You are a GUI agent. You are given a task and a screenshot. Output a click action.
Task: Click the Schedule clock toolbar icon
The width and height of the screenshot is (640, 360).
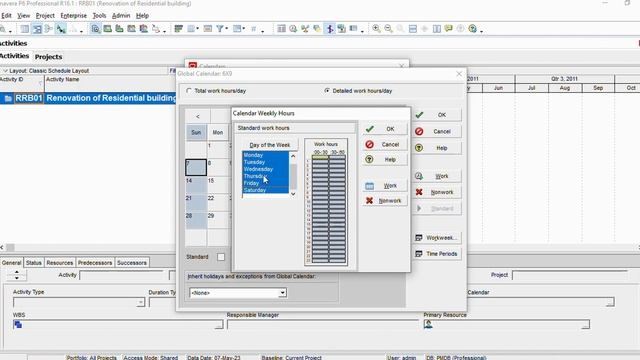(x=293, y=29)
